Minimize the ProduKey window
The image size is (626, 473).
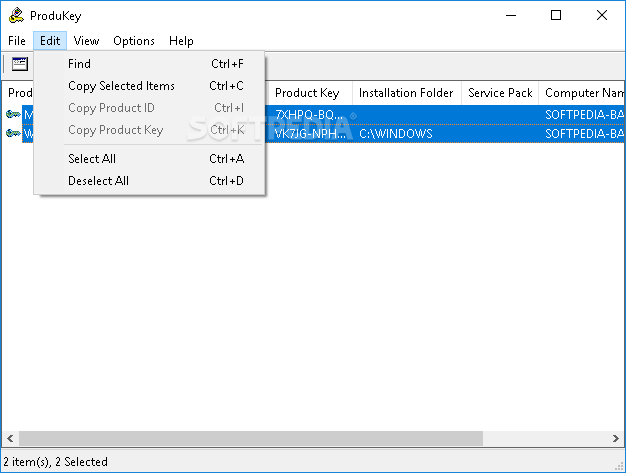[x=511, y=15]
